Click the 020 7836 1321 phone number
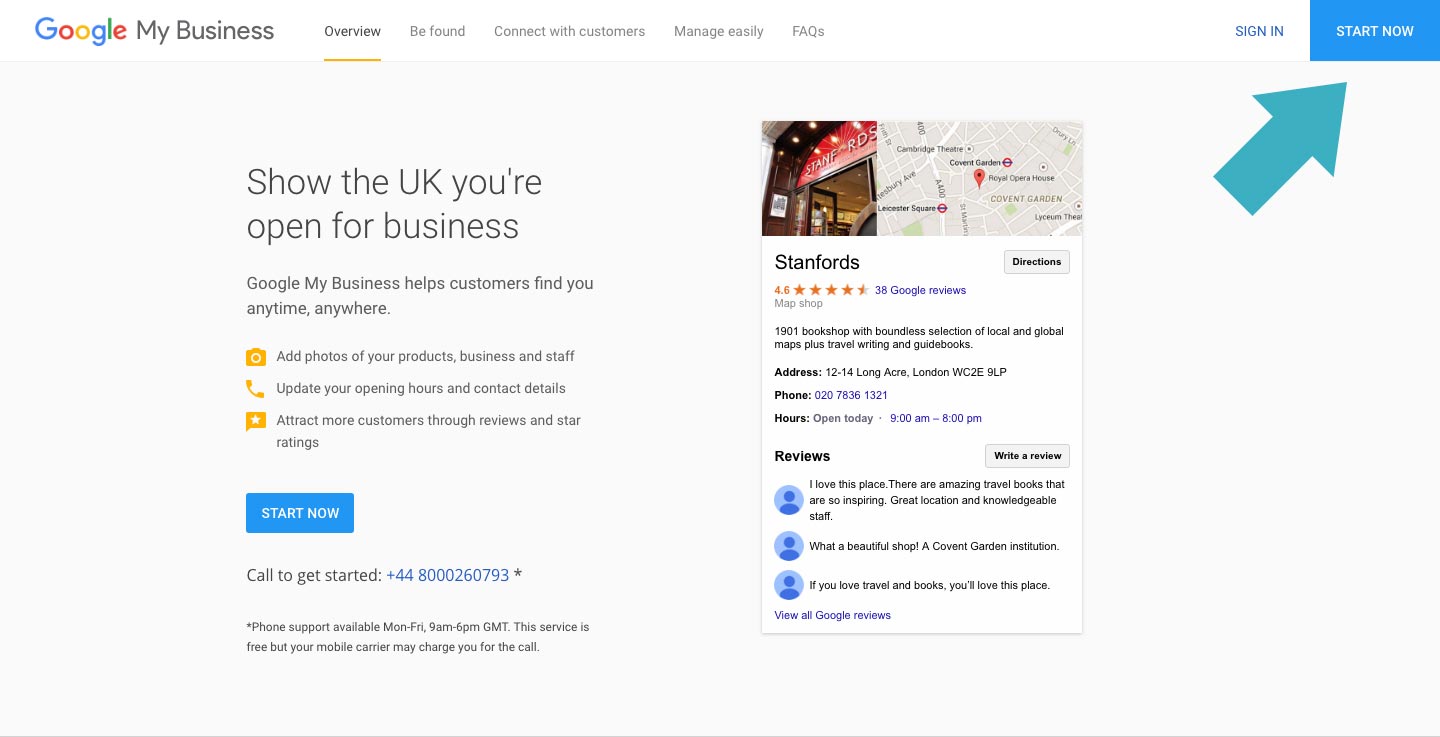Viewport: 1440px width, 737px height. (x=851, y=395)
